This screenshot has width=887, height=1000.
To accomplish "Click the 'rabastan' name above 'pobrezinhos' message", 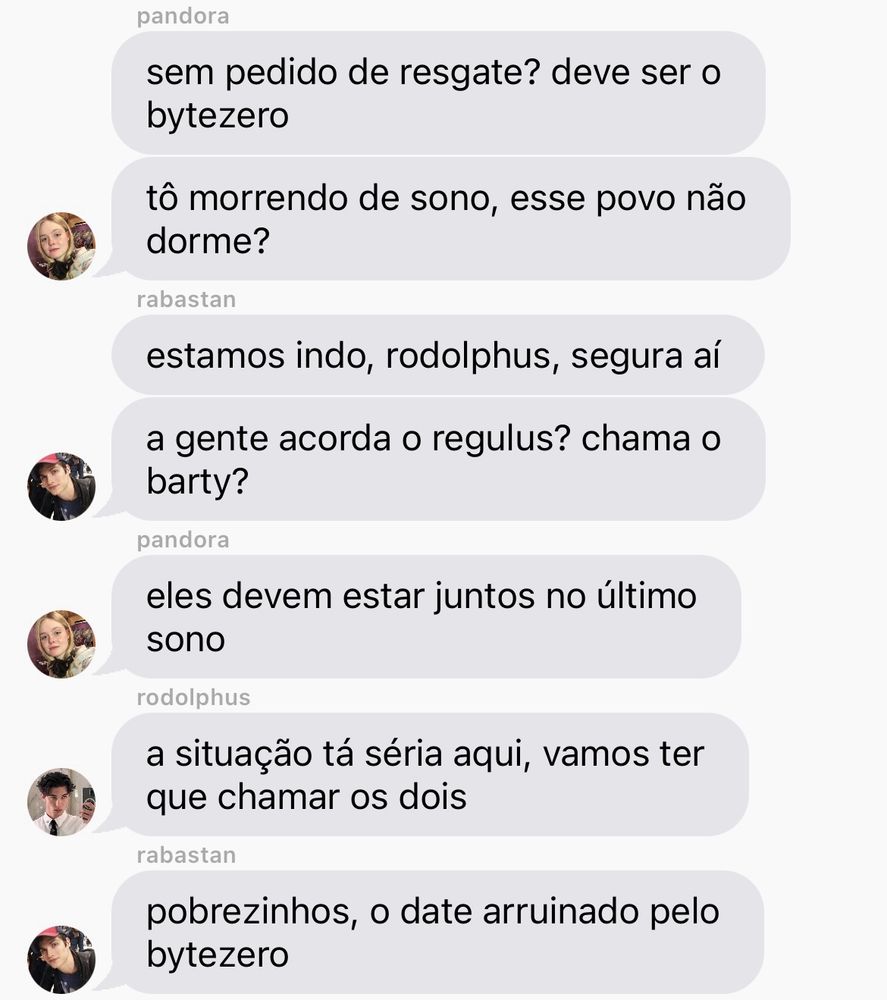I will 186,855.
